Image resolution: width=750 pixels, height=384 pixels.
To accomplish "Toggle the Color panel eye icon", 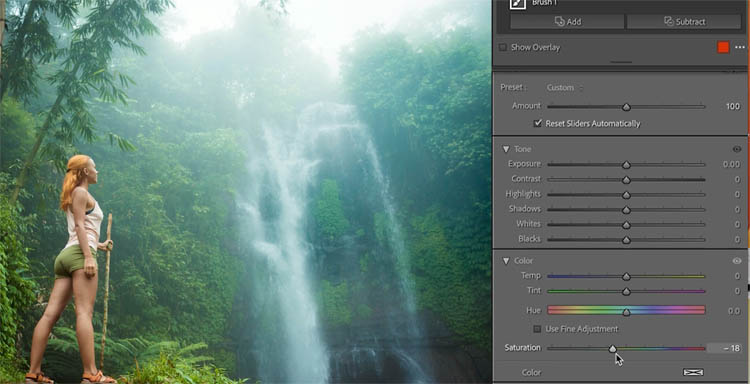I will coord(737,261).
